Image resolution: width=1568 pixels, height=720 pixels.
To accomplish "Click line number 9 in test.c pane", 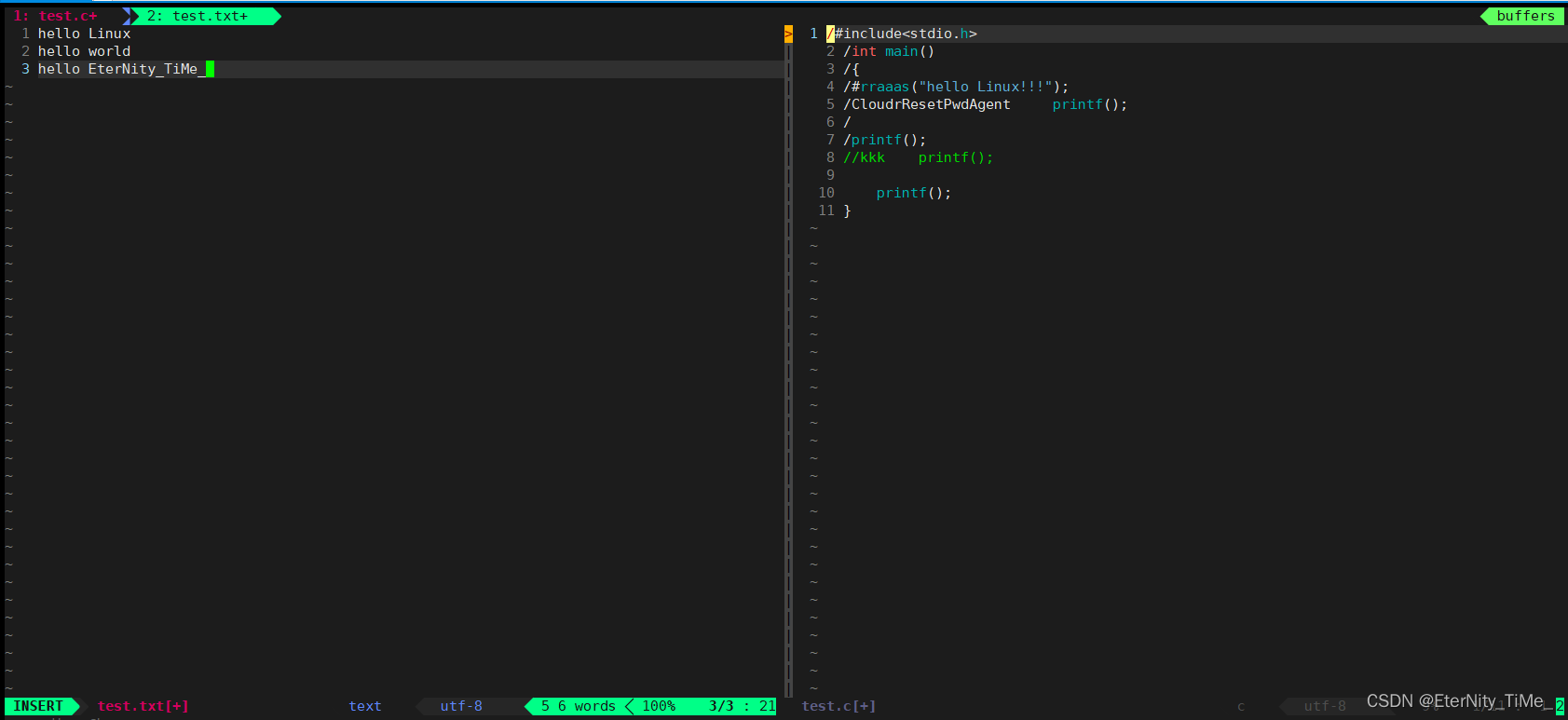I will coord(830,175).
